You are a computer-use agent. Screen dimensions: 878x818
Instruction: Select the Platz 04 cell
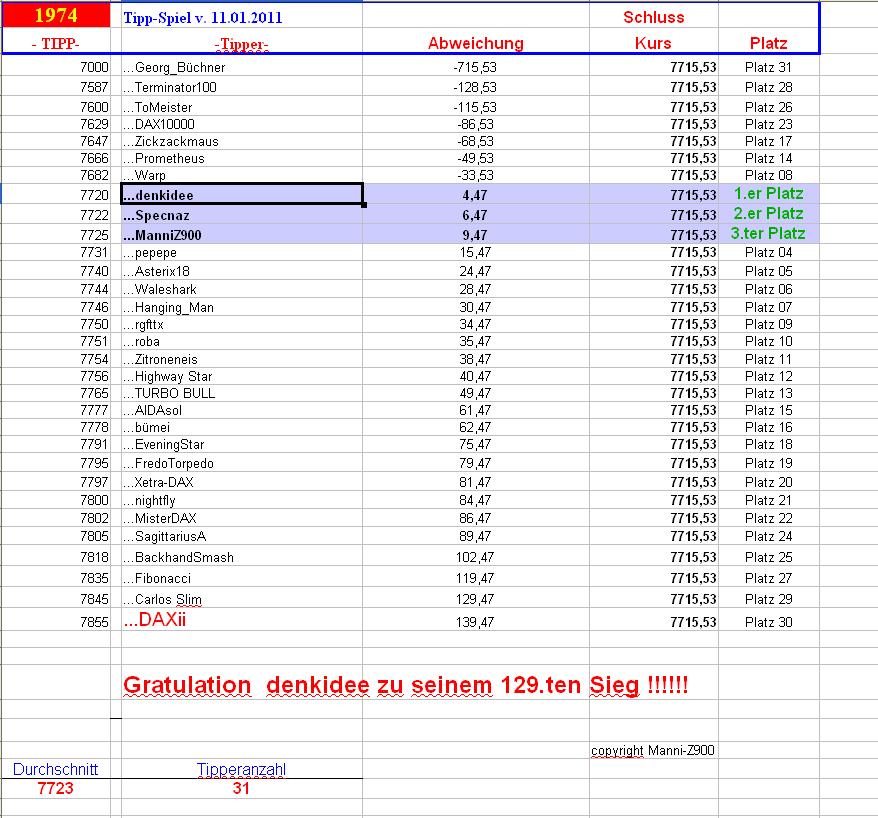click(x=768, y=253)
